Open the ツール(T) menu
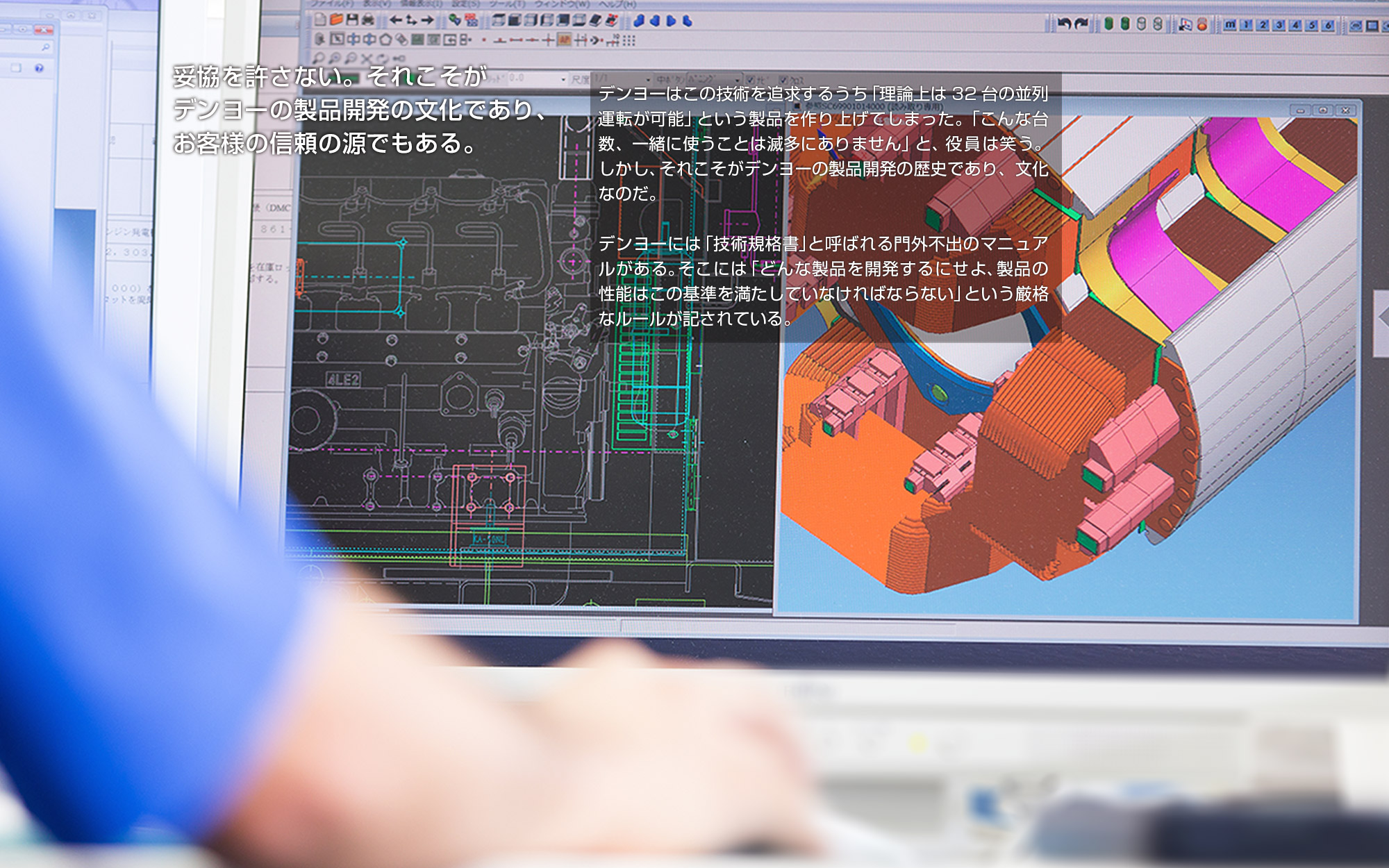1389x868 pixels. (x=507, y=4)
